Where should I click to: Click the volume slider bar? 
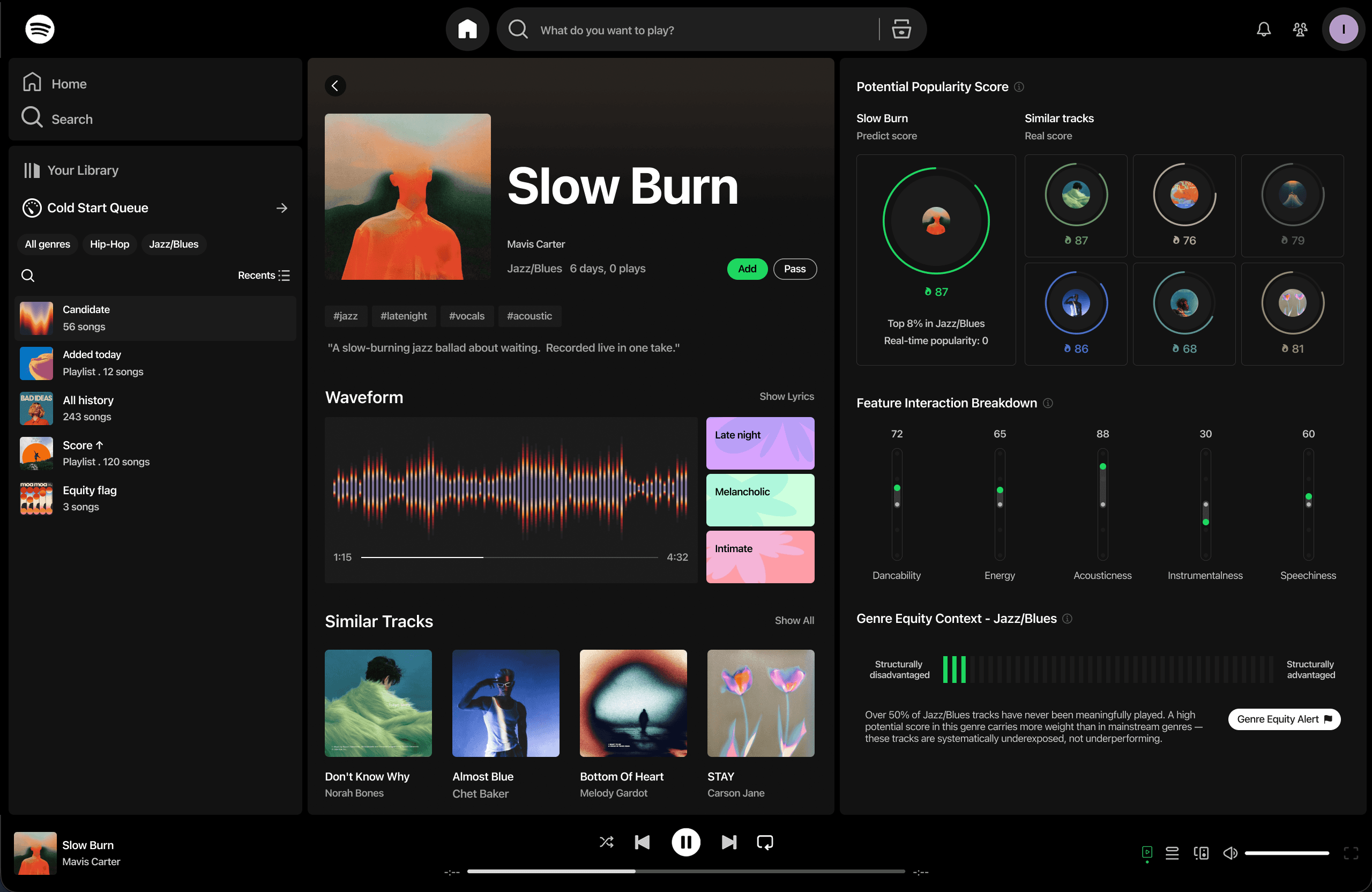coord(1286,853)
